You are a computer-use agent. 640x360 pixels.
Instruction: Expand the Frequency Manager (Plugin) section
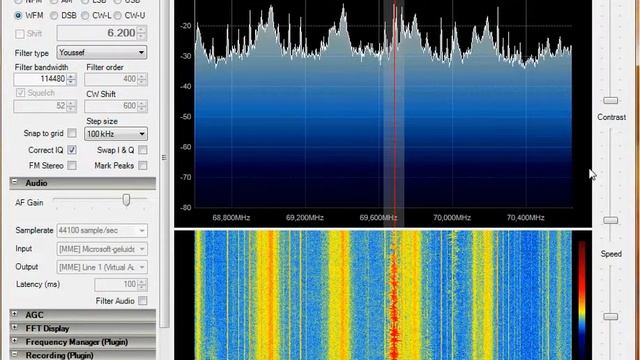coord(15,341)
